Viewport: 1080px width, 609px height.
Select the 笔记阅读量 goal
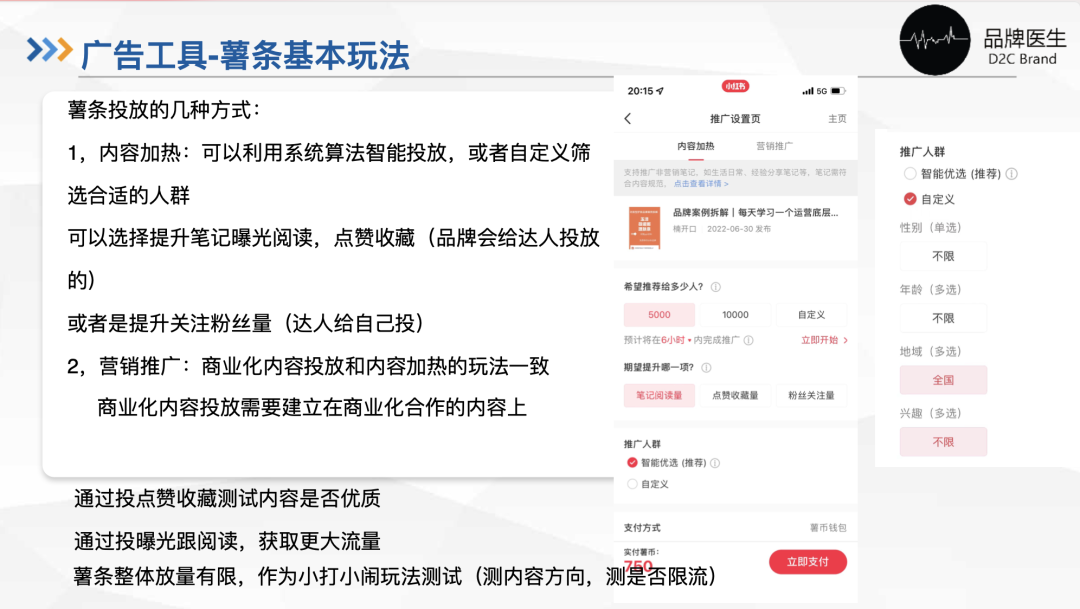[x=659, y=395]
